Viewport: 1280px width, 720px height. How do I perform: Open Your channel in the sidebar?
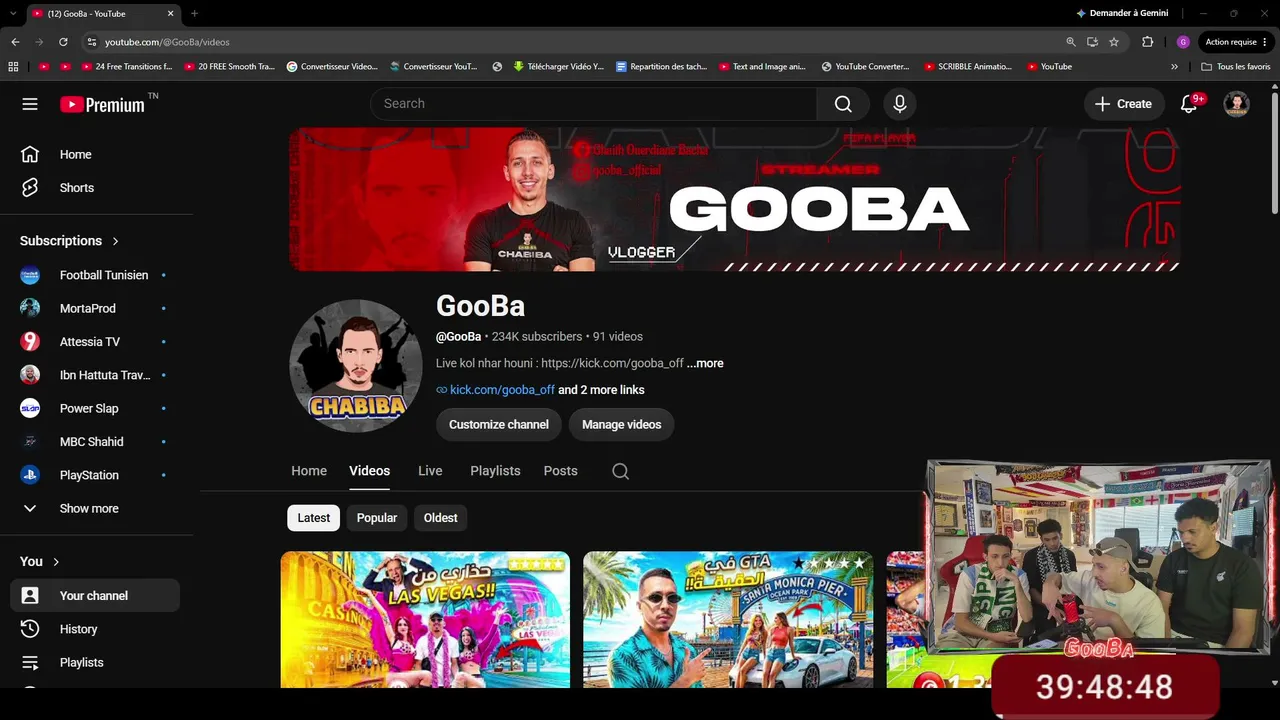pyautogui.click(x=95, y=596)
